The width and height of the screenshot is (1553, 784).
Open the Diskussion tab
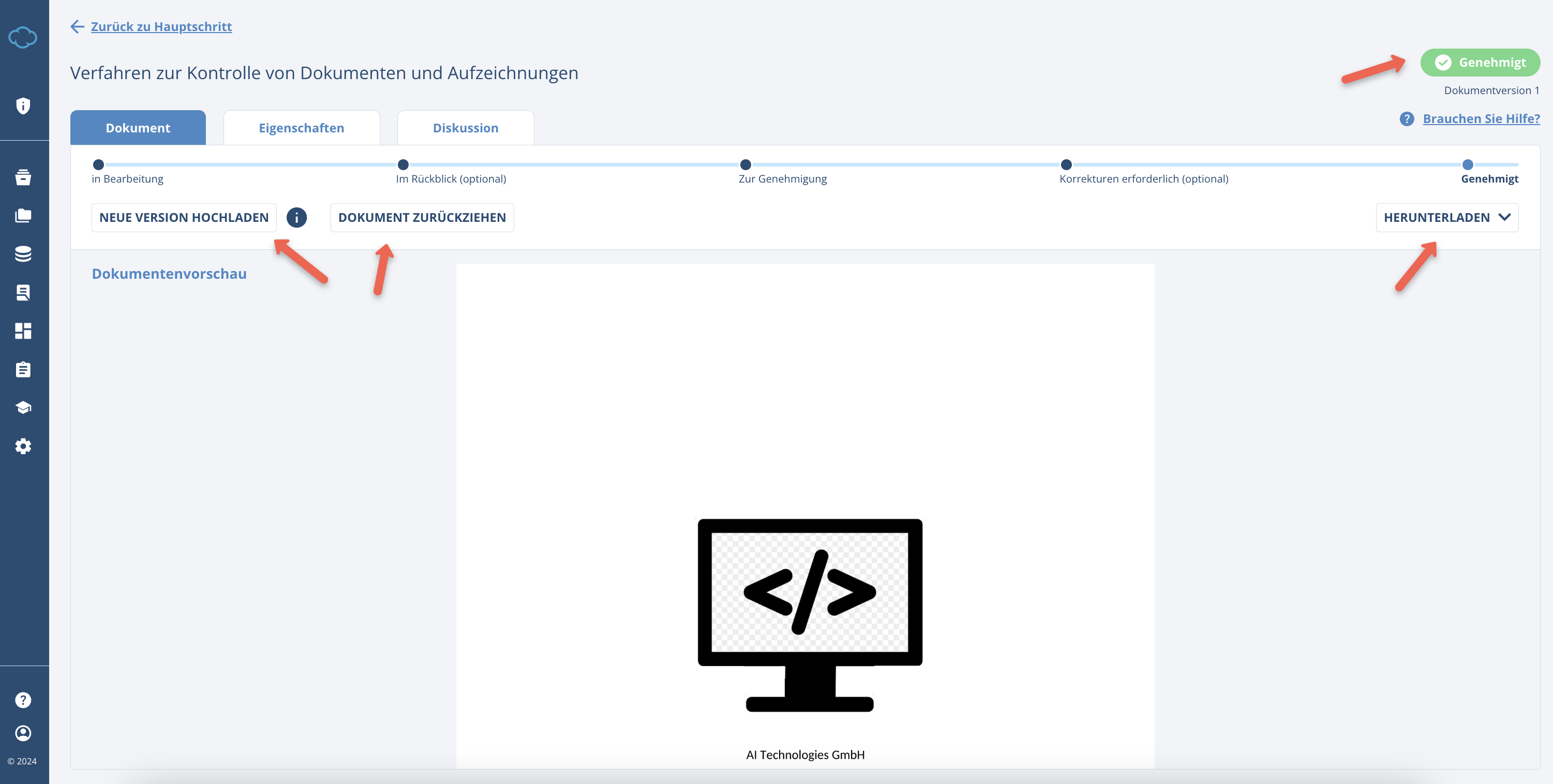tap(465, 127)
